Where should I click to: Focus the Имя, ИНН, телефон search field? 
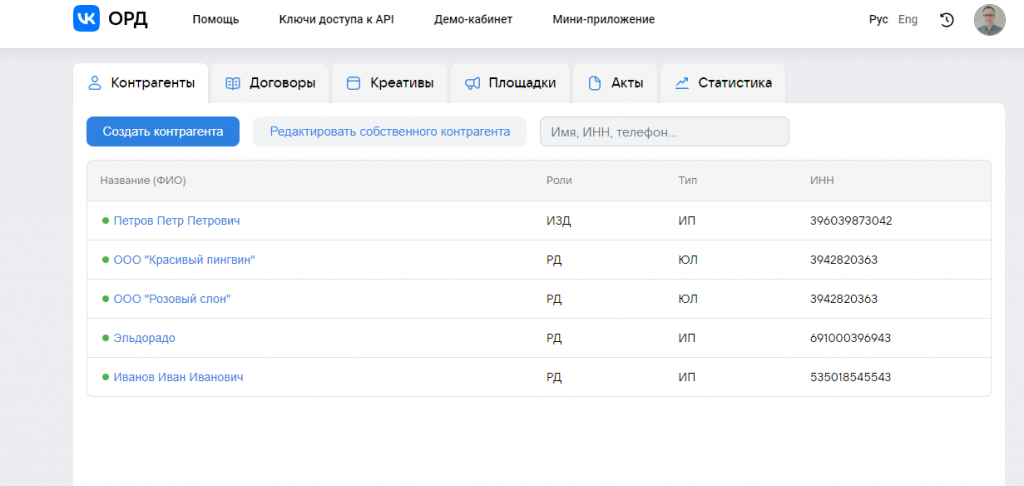pyautogui.click(x=664, y=131)
